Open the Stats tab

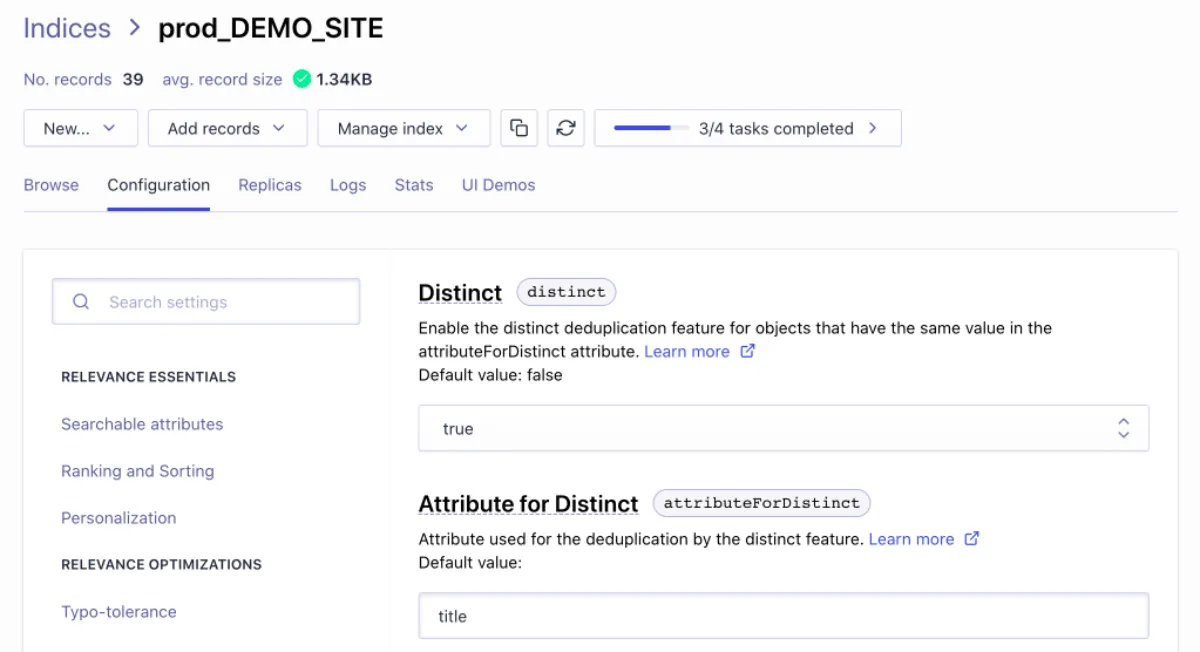click(413, 185)
